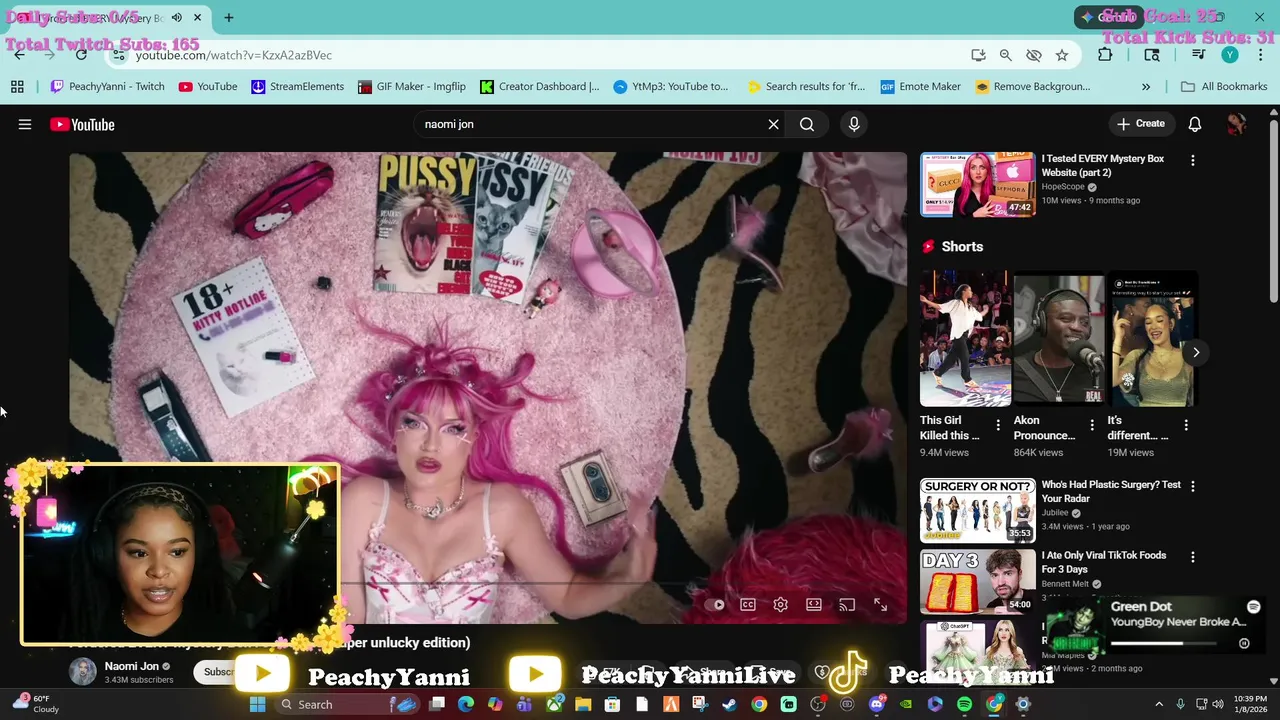Switch the player to theater mode
This screenshot has width=1280, height=720.
814,604
